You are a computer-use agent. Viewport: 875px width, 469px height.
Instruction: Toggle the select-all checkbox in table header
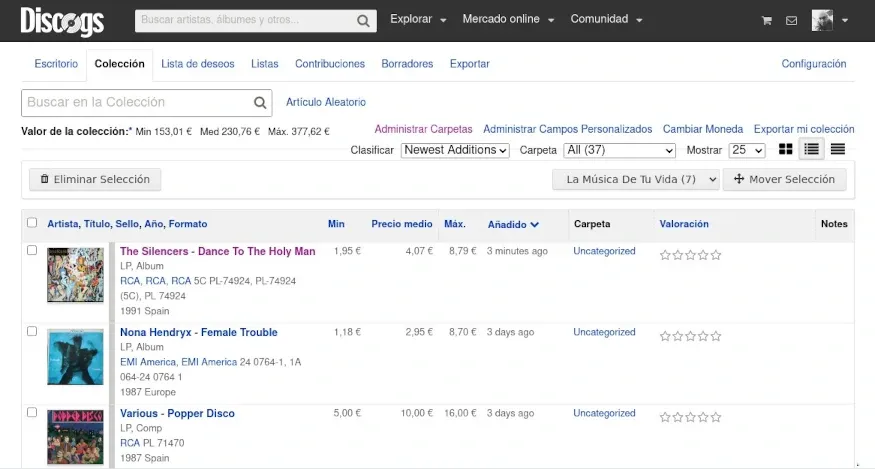click(32, 223)
